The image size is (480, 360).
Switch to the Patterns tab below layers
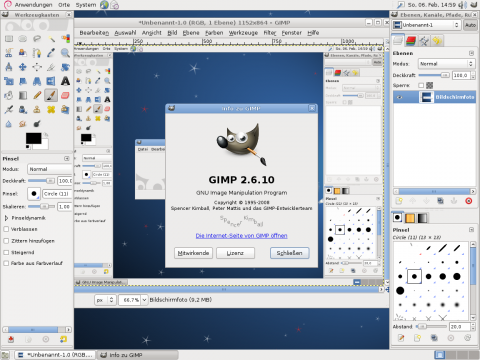[x=410, y=218]
